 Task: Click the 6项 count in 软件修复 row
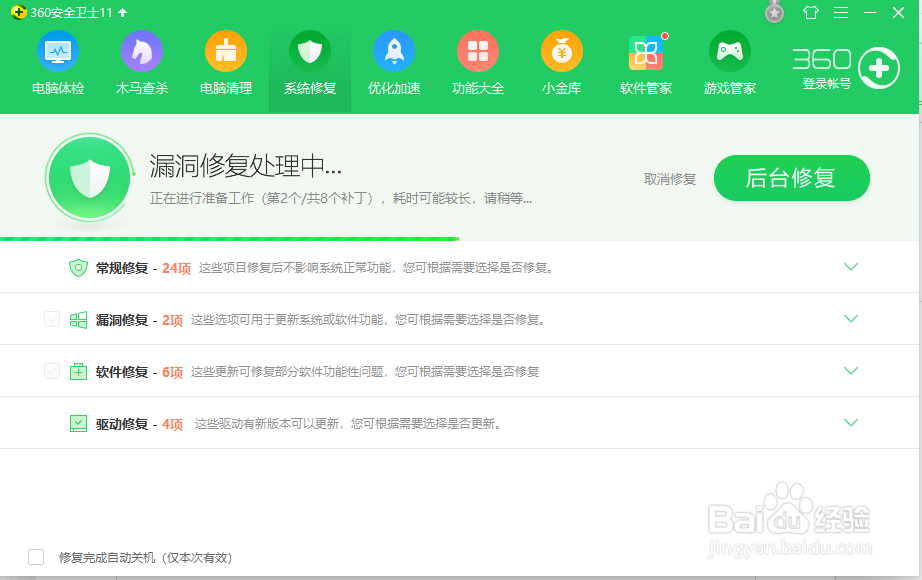coord(172,372)
